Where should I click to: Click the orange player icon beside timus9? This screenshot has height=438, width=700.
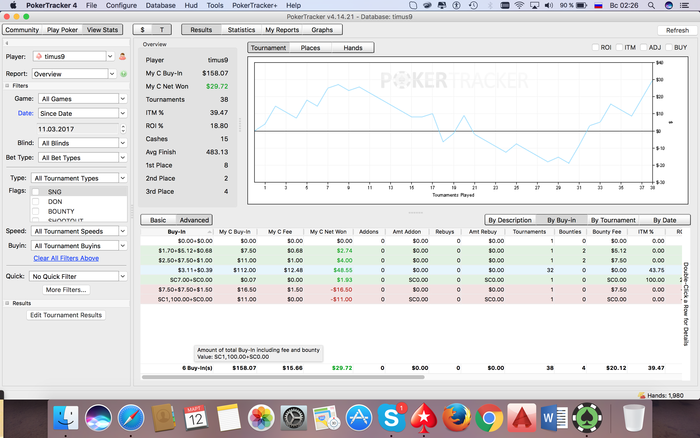point(122,57)
